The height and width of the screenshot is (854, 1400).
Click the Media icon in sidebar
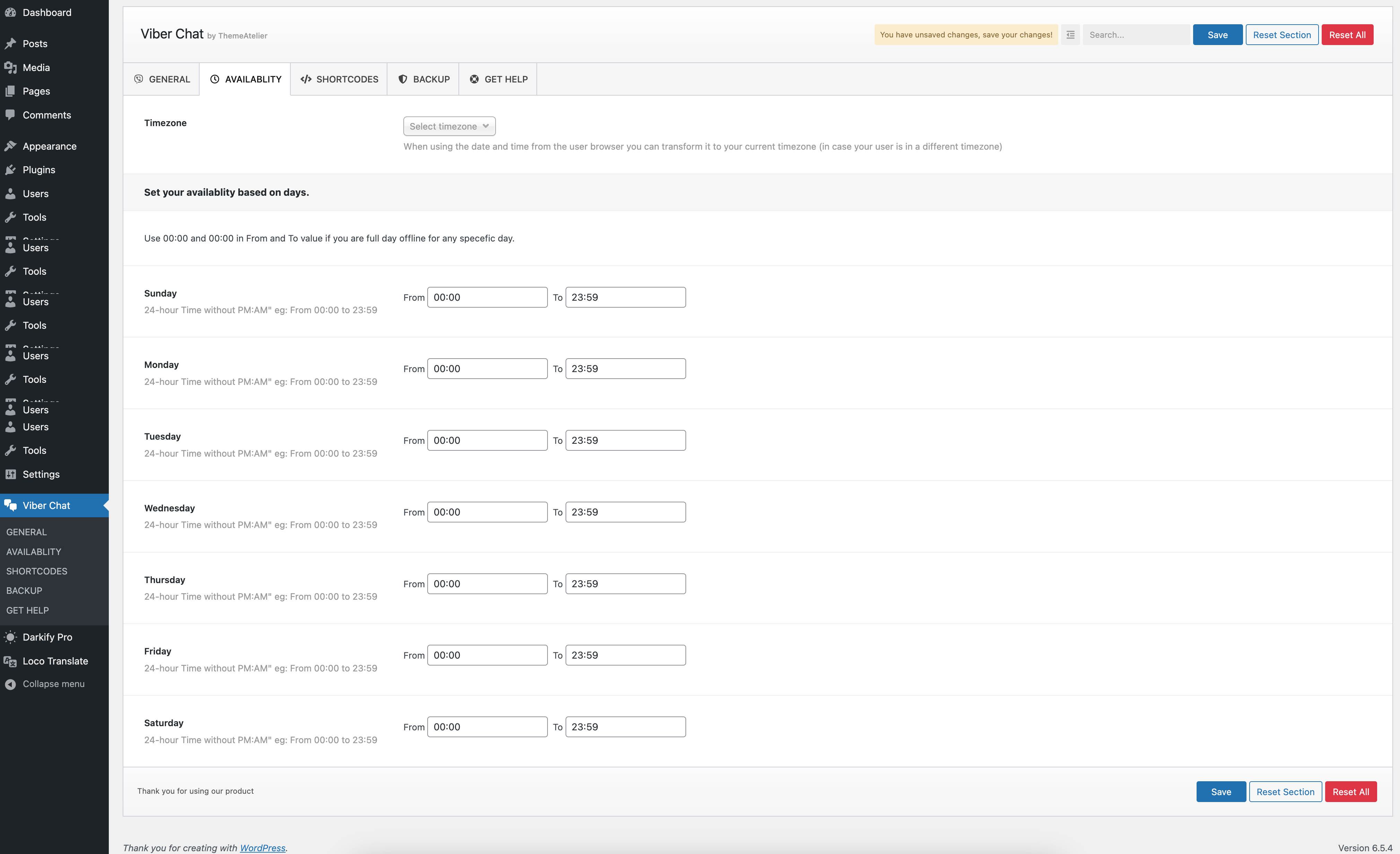10,68
